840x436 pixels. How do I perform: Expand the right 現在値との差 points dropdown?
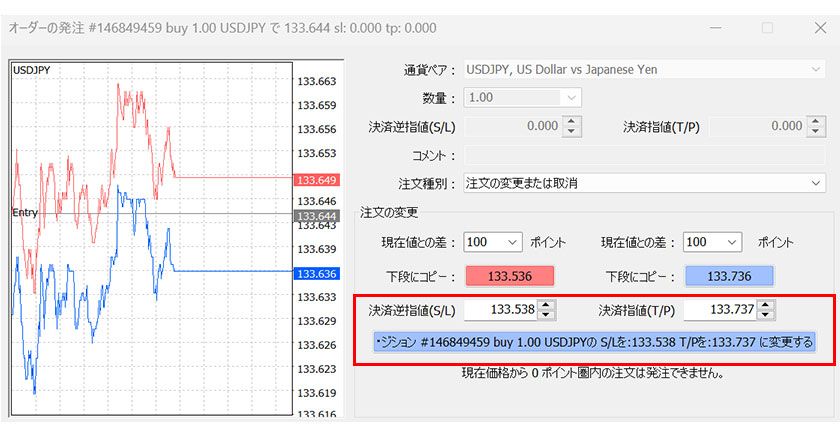tap(713, 242)
